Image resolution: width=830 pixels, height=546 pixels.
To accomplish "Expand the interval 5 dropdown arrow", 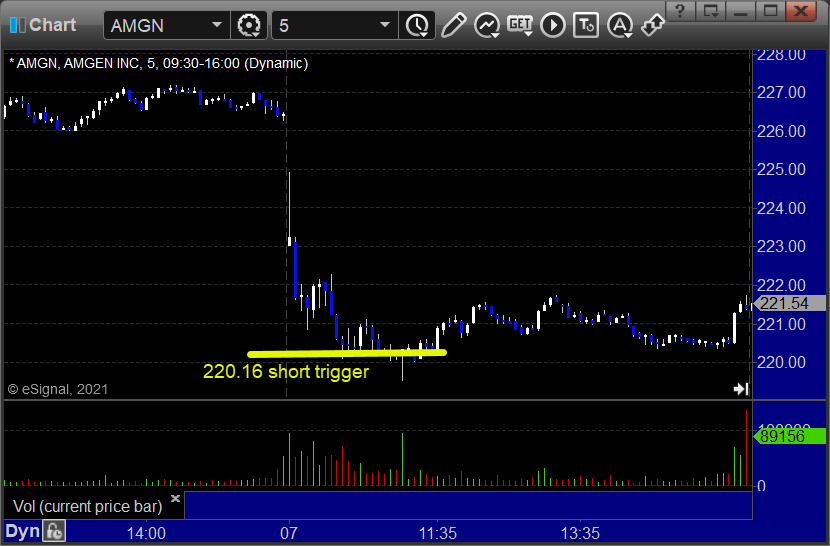I will coord(385,25).
